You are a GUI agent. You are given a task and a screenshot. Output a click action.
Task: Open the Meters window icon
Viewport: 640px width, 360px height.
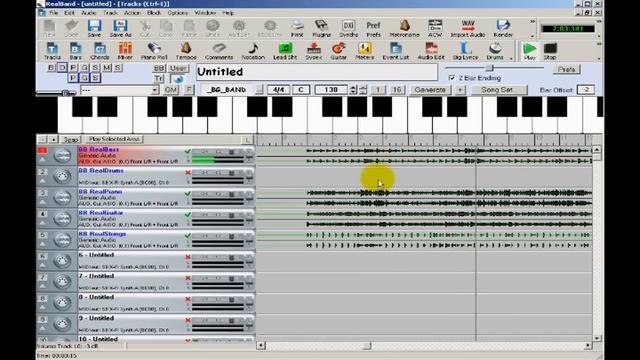364,51
